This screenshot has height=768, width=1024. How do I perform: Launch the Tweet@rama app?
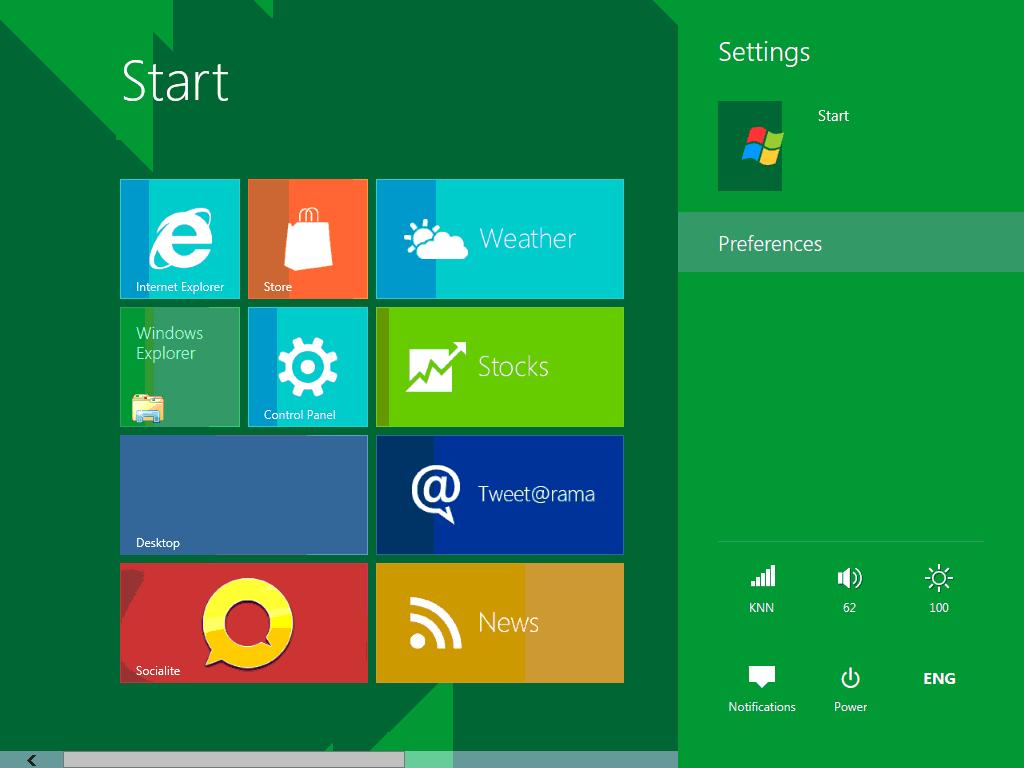coord(500,494)
